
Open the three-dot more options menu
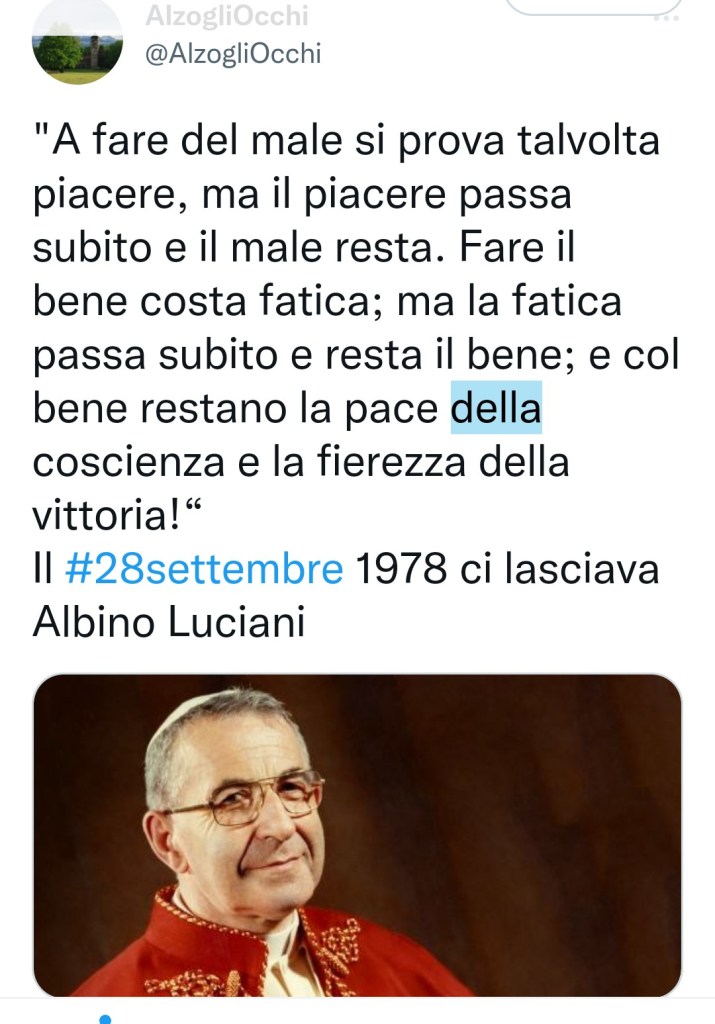pos(667,18)
